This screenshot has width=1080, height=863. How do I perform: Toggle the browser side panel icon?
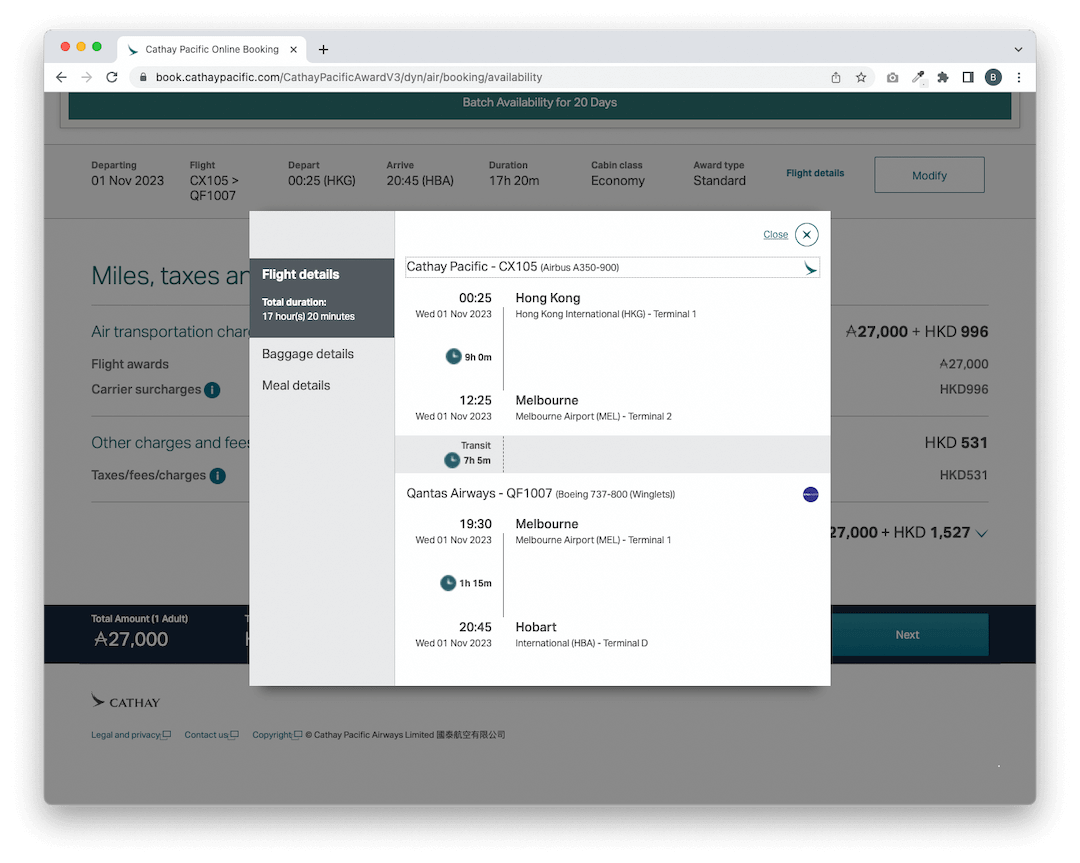pos(968,77)
